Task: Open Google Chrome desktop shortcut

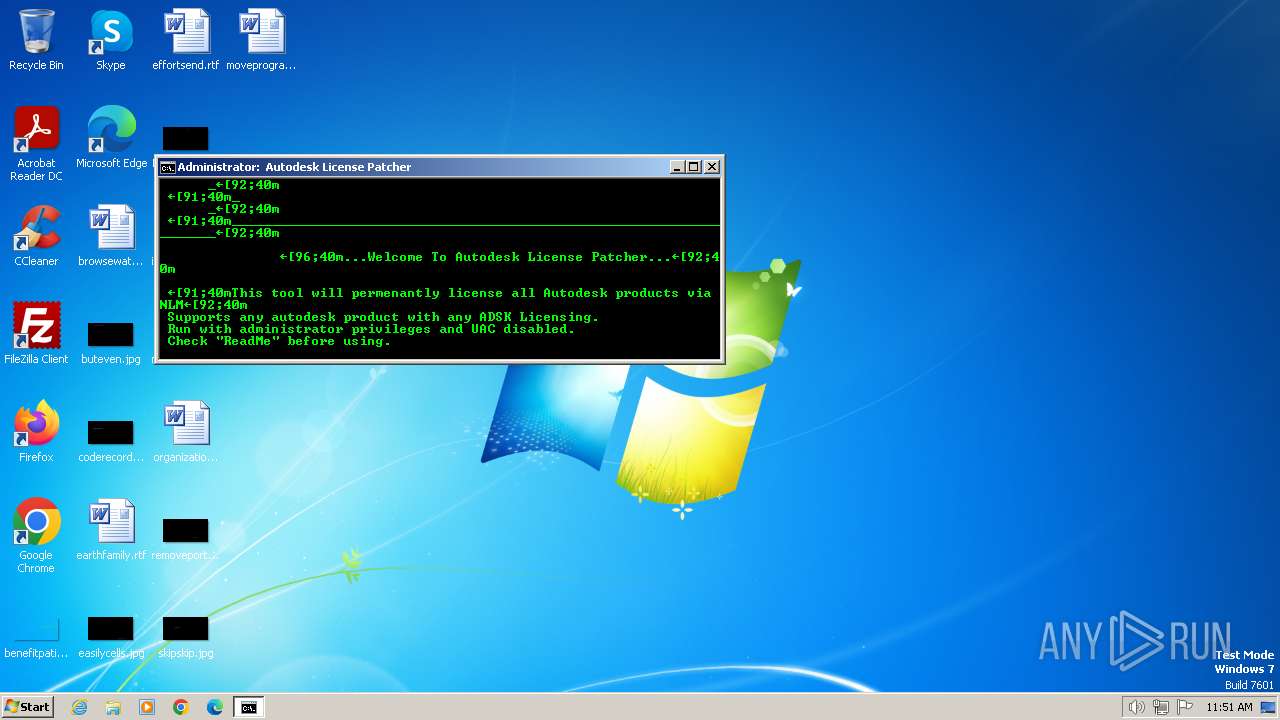Action: [x=36, y=536]
